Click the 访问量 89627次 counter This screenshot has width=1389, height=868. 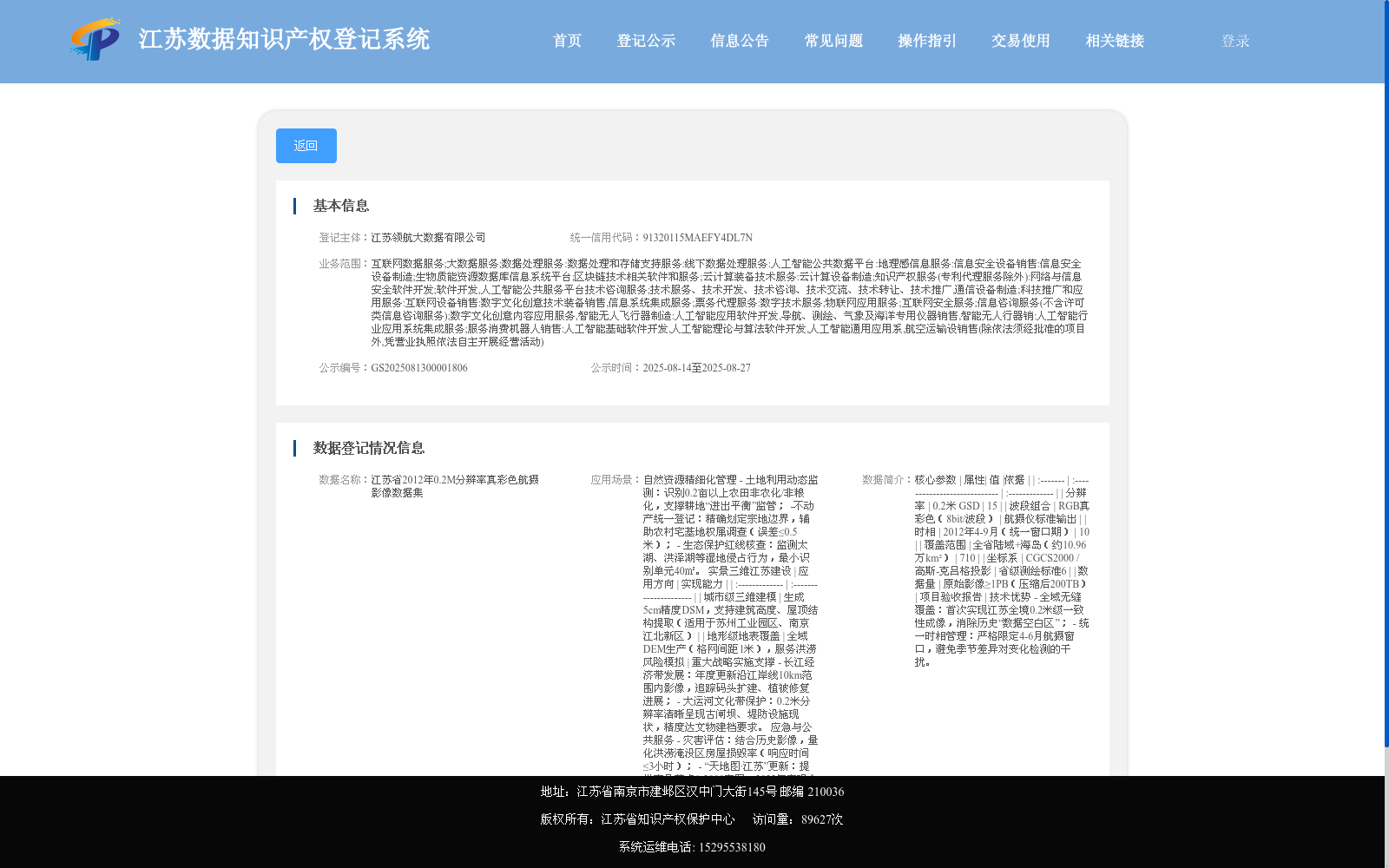798,819
